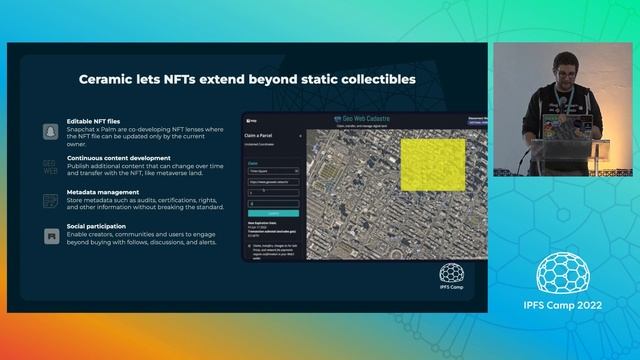Click the 'Geo Web Cadastre' title text

click(366, 119)
